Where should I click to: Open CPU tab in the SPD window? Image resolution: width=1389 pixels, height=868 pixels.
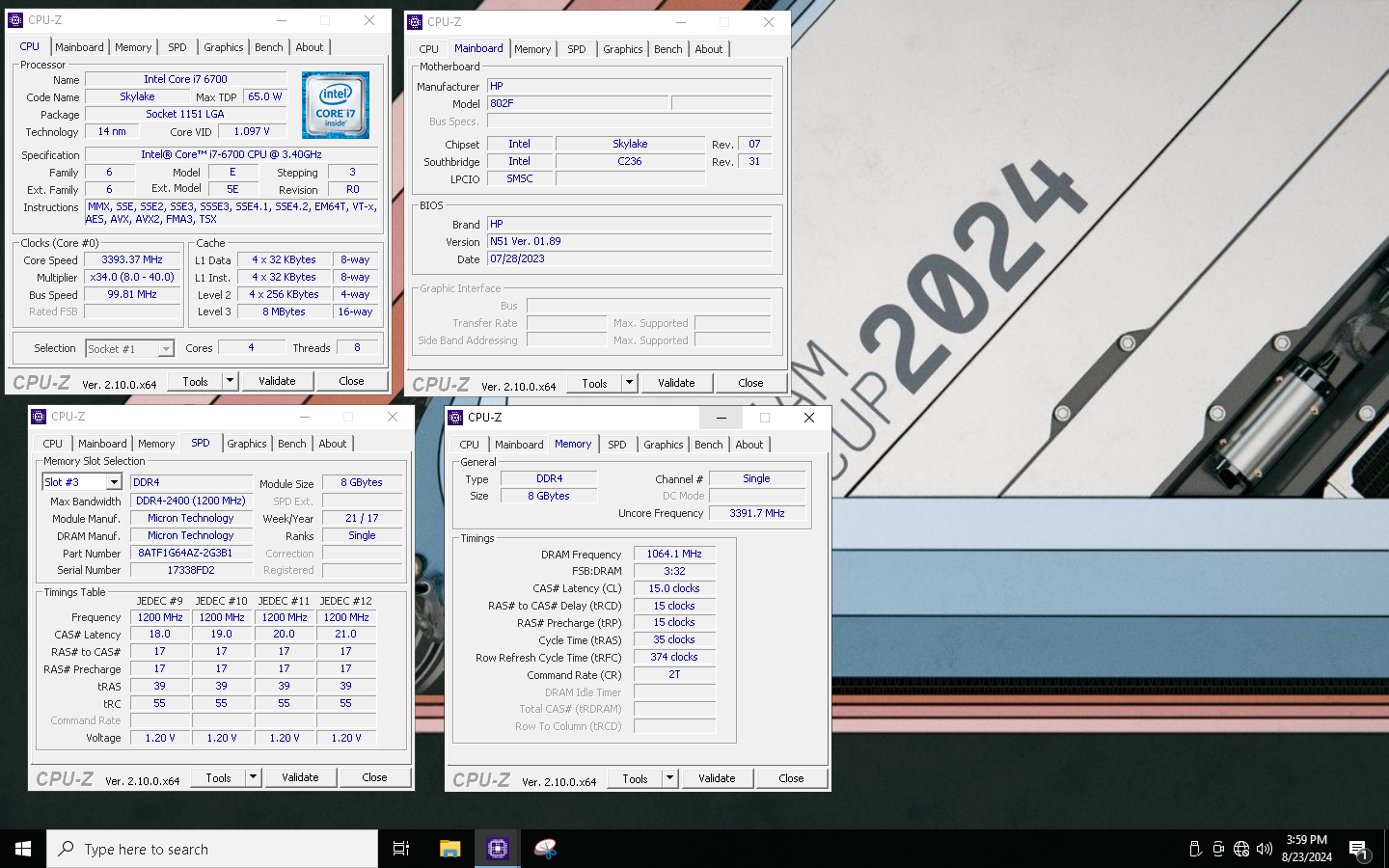52,444
